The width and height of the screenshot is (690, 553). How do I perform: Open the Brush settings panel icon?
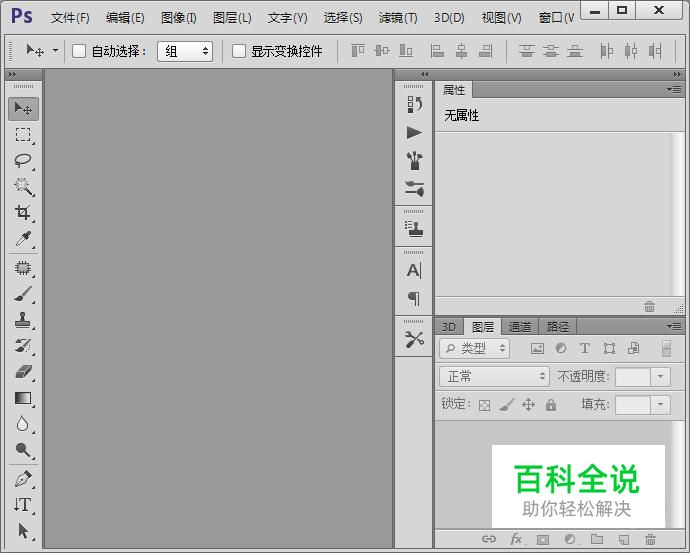click(414, 188)
